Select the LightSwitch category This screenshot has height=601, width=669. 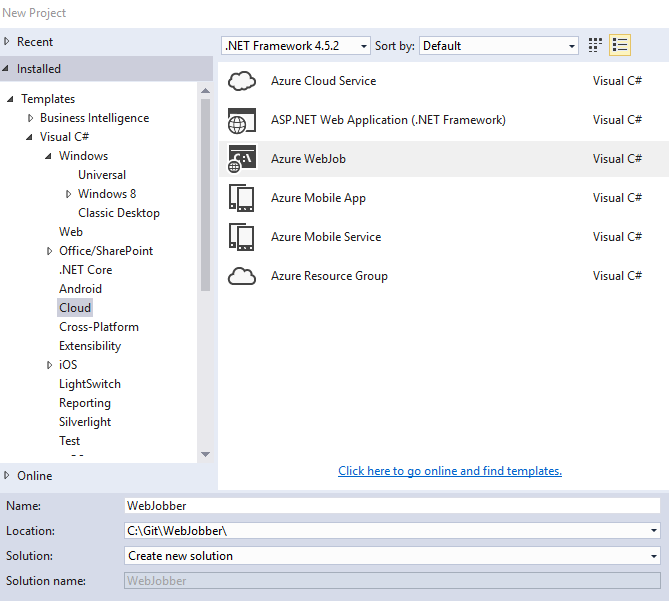(90, 384)
